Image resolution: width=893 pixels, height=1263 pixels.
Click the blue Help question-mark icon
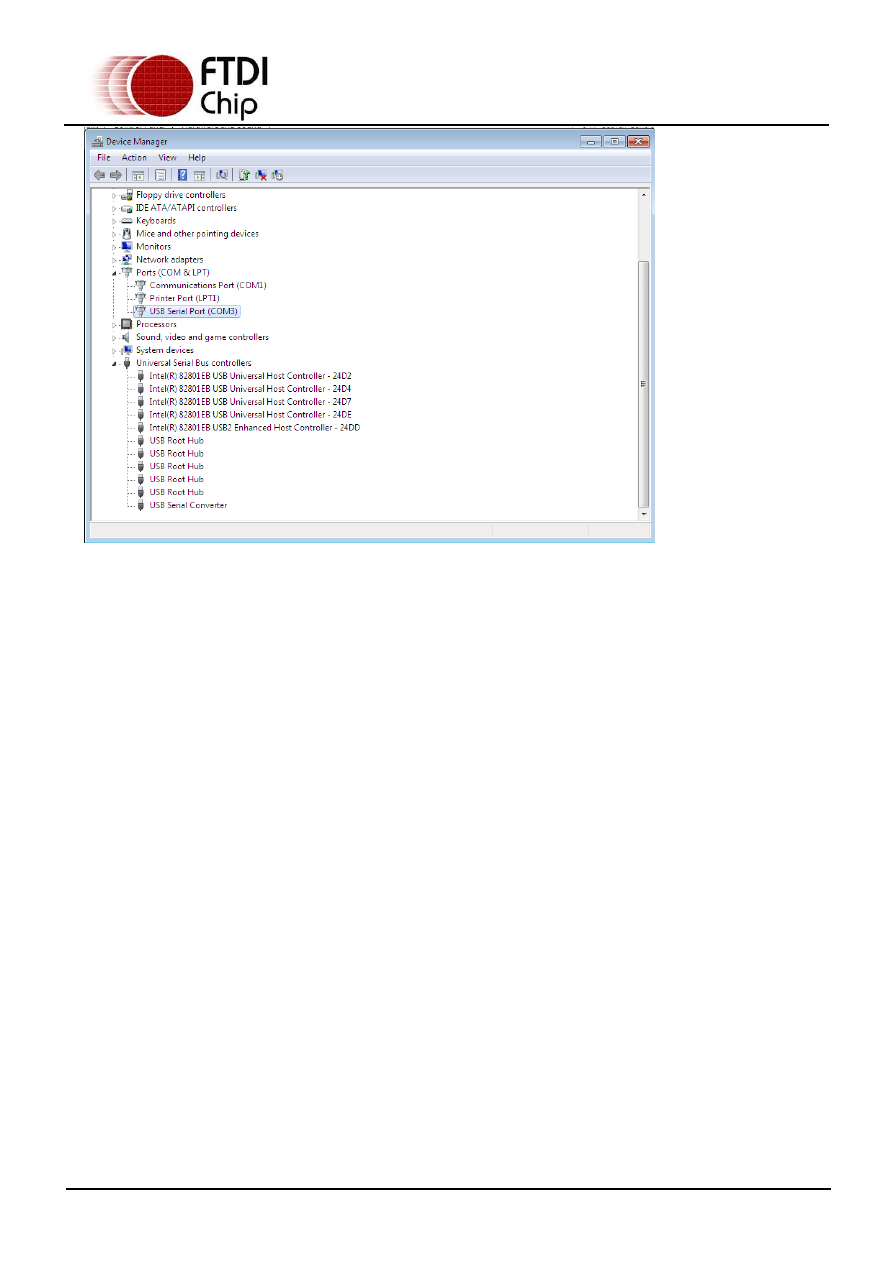pyautogui.click(x=183, y=175)
